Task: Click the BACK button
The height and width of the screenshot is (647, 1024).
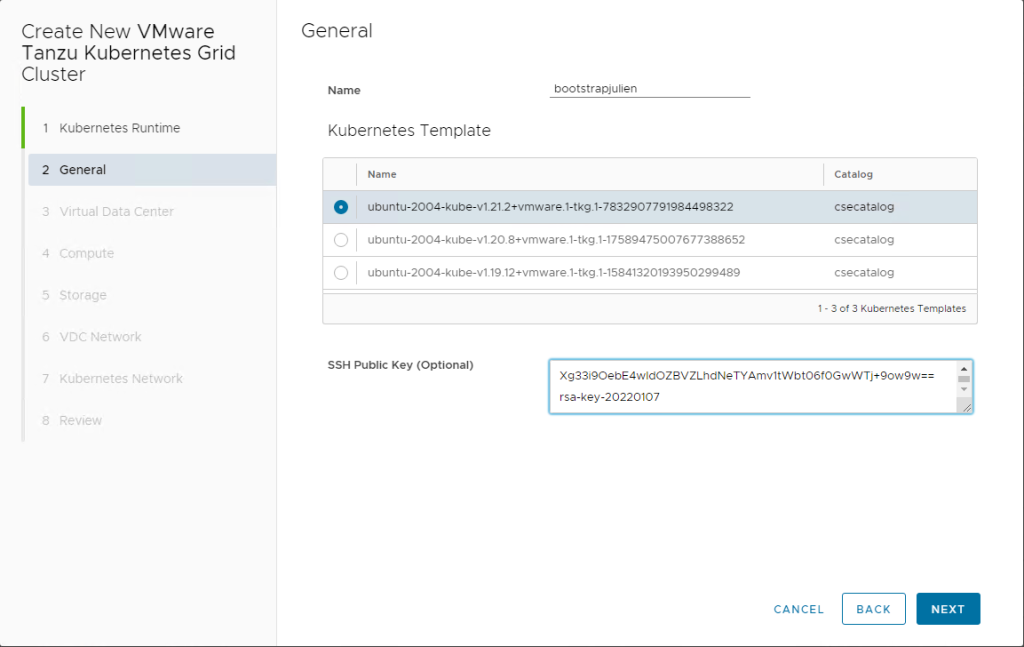Action: 873,609
